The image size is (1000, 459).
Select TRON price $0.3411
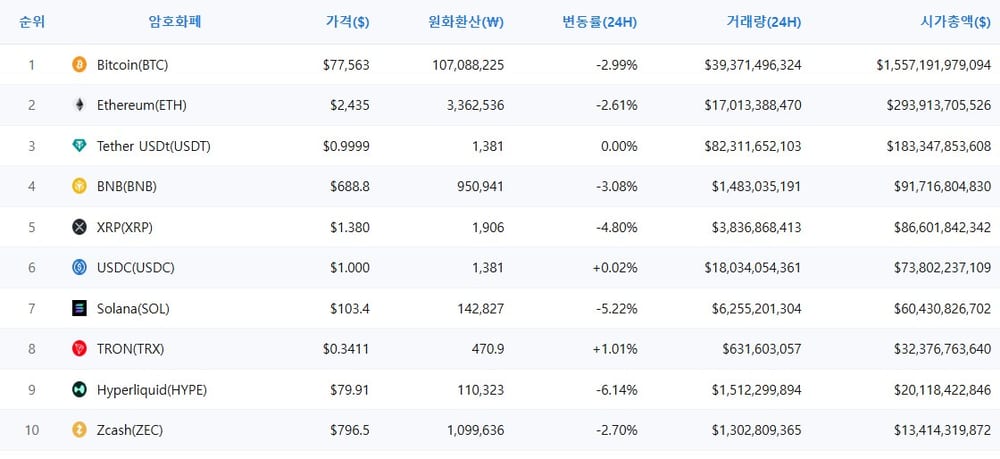(x=346, y=349)
